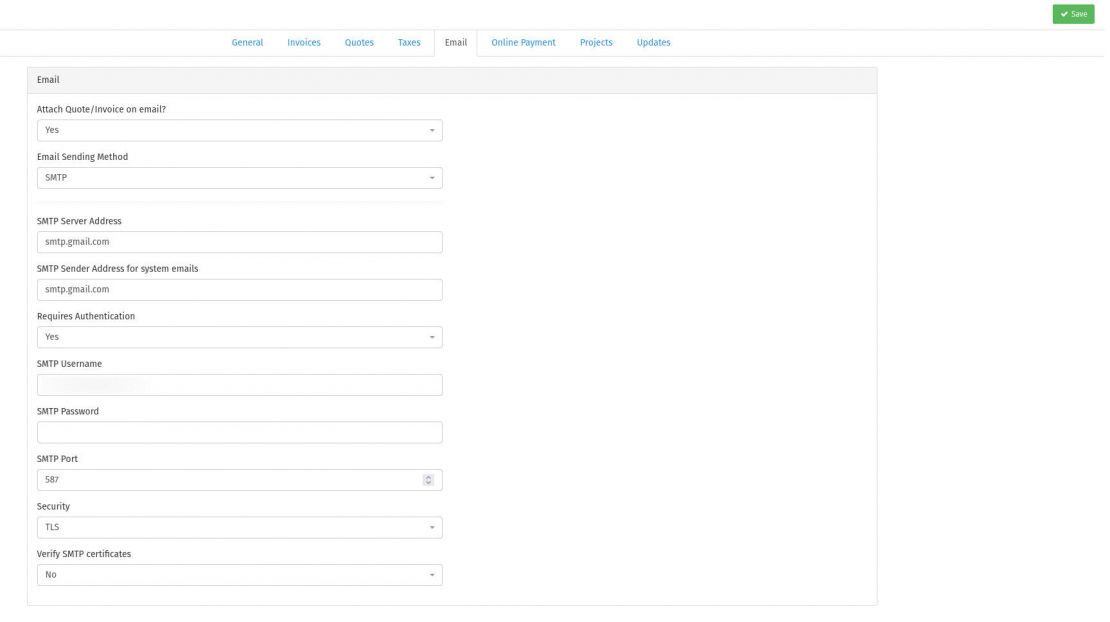
Task: Select the Email tab
Action: pos(456,42)
